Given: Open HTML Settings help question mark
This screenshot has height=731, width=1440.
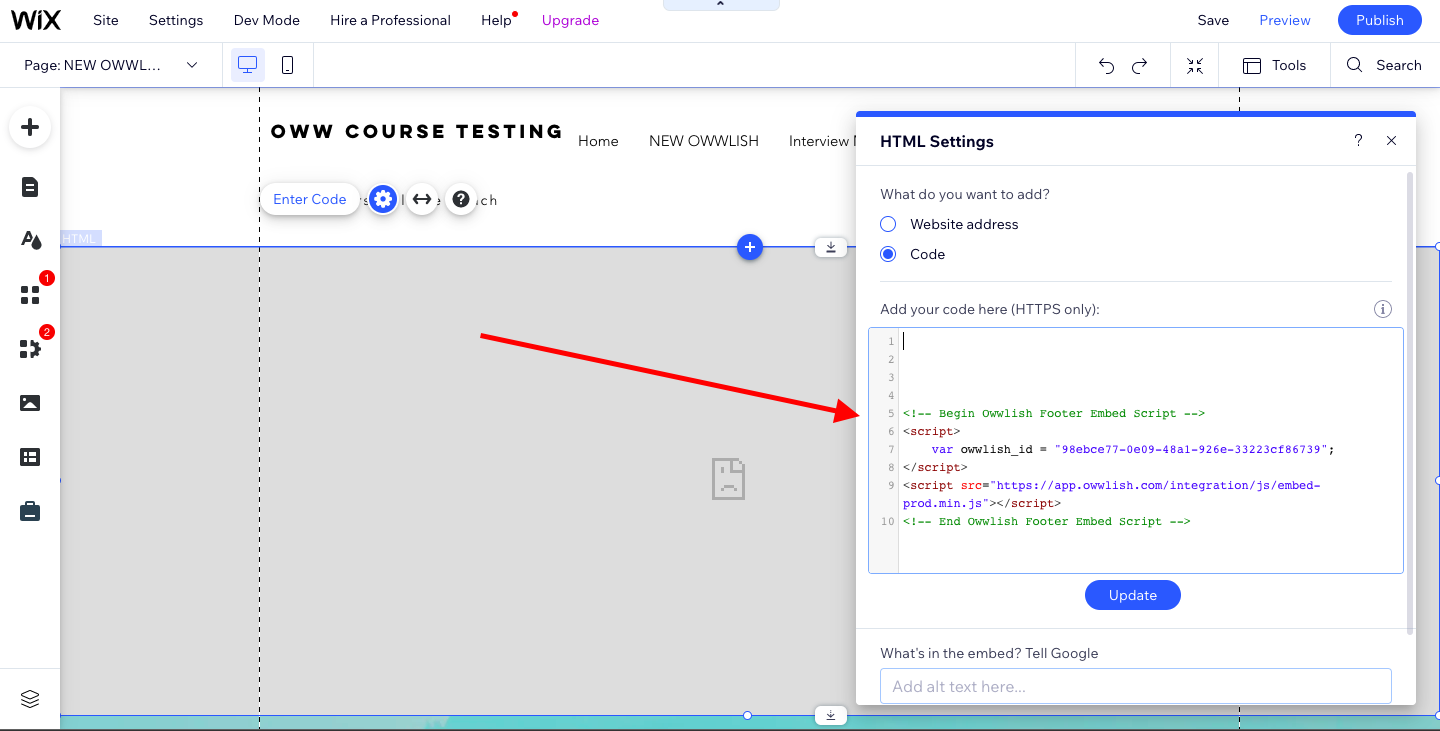Looking at the screenshot, I should tap(1358, 141).
